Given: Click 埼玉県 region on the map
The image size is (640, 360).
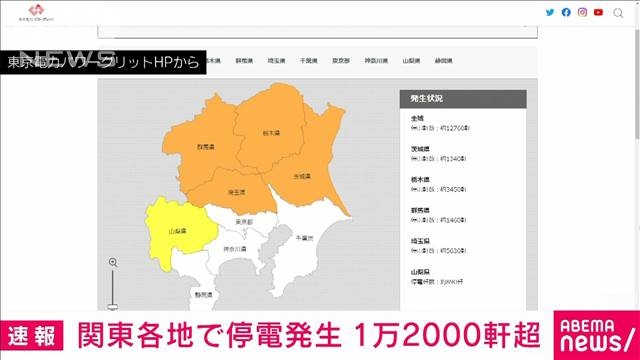Looking at the screenshot, I should [x=236, y=192].
